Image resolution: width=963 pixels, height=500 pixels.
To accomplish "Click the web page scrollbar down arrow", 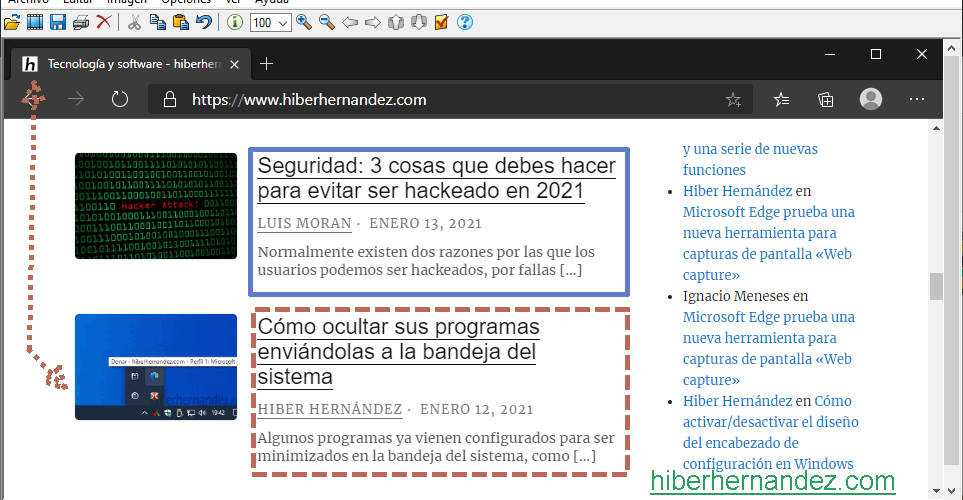I will (936, 491).
